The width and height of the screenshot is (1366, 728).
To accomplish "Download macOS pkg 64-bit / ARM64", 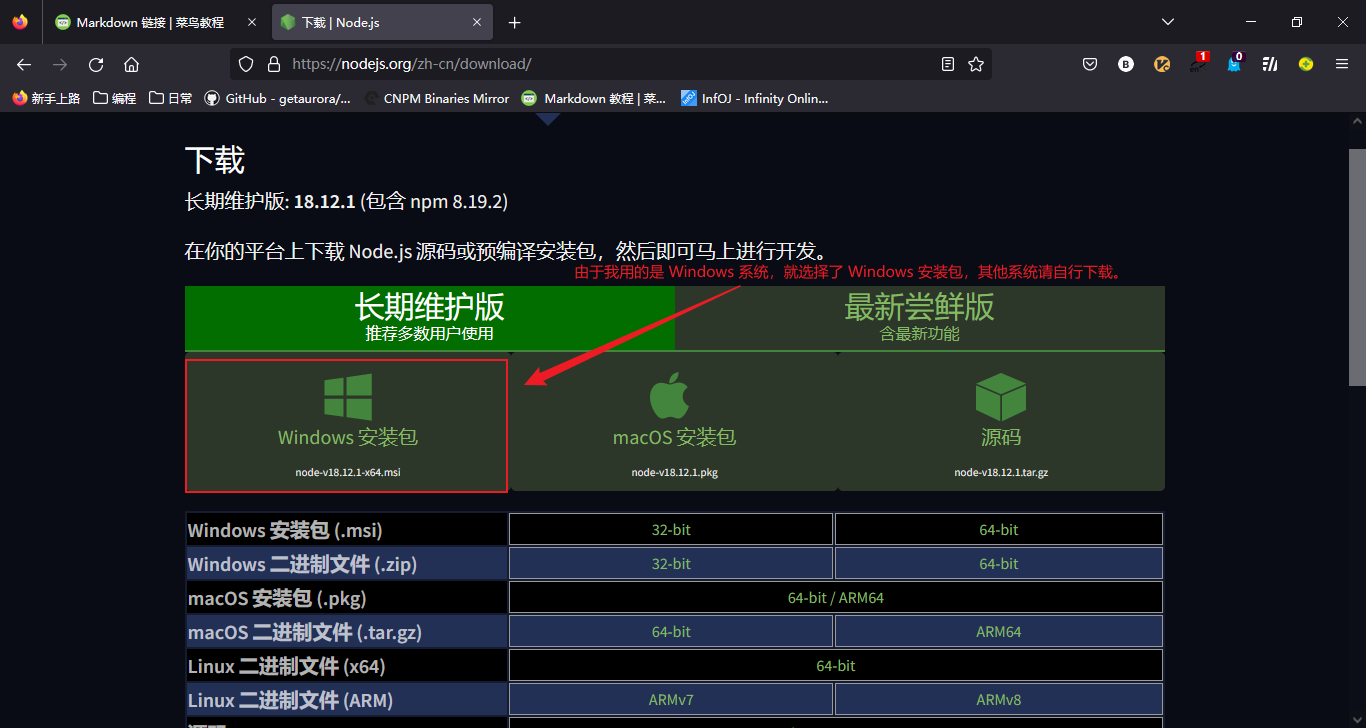I will pos(836,598).
